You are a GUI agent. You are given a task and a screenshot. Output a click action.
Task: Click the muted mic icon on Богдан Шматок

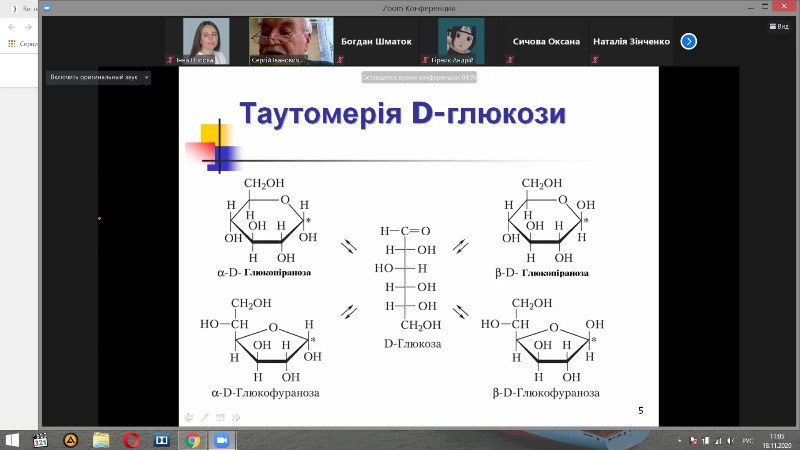click(x=340, y=60)
